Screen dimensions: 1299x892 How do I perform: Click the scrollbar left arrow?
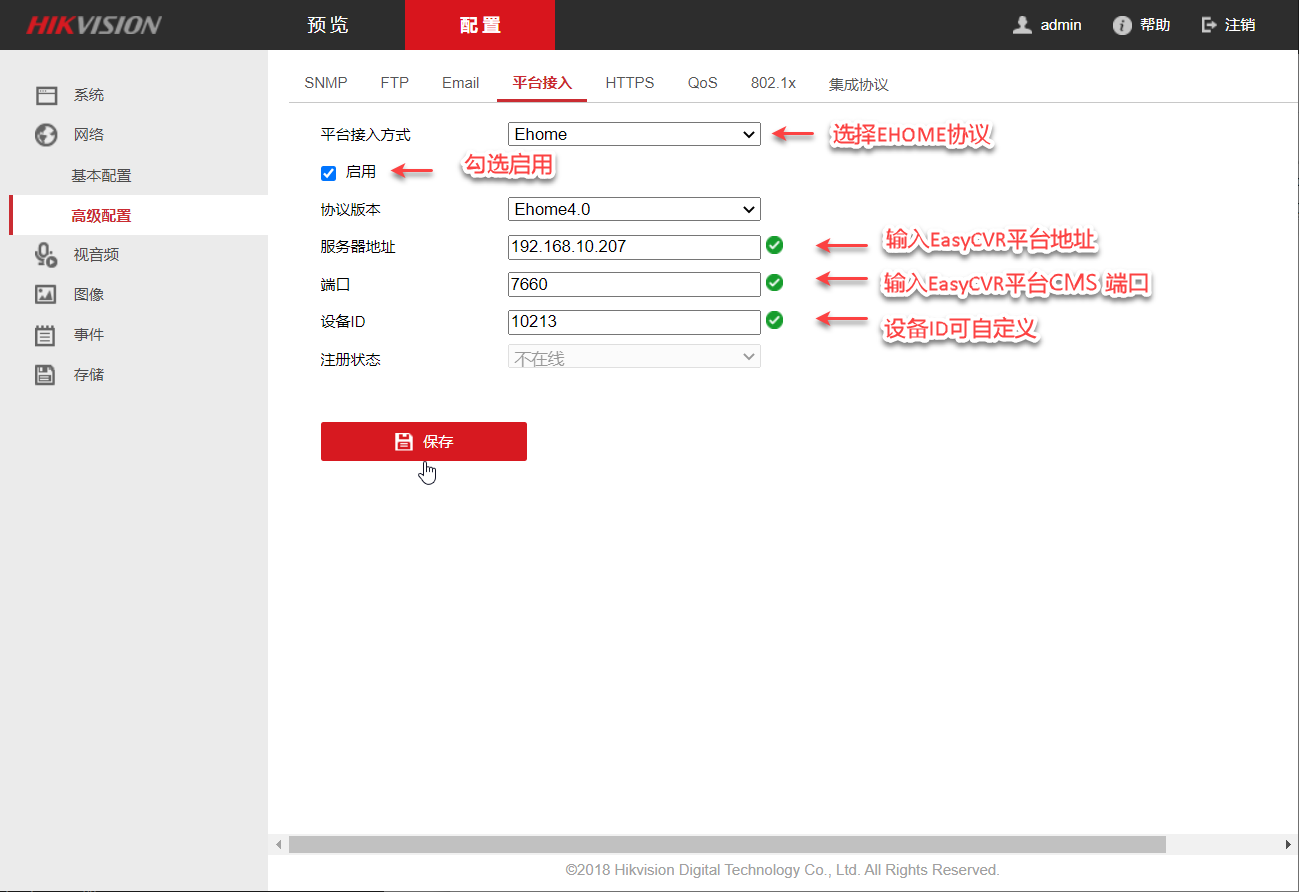pos(278,845)
